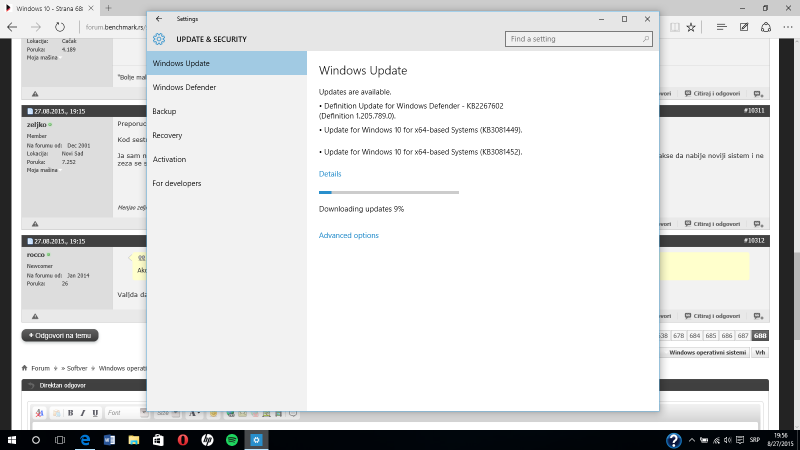Viewport: 800px width, 450px height.
Task: Click the updates download progress bar
Action: (389, 192)
